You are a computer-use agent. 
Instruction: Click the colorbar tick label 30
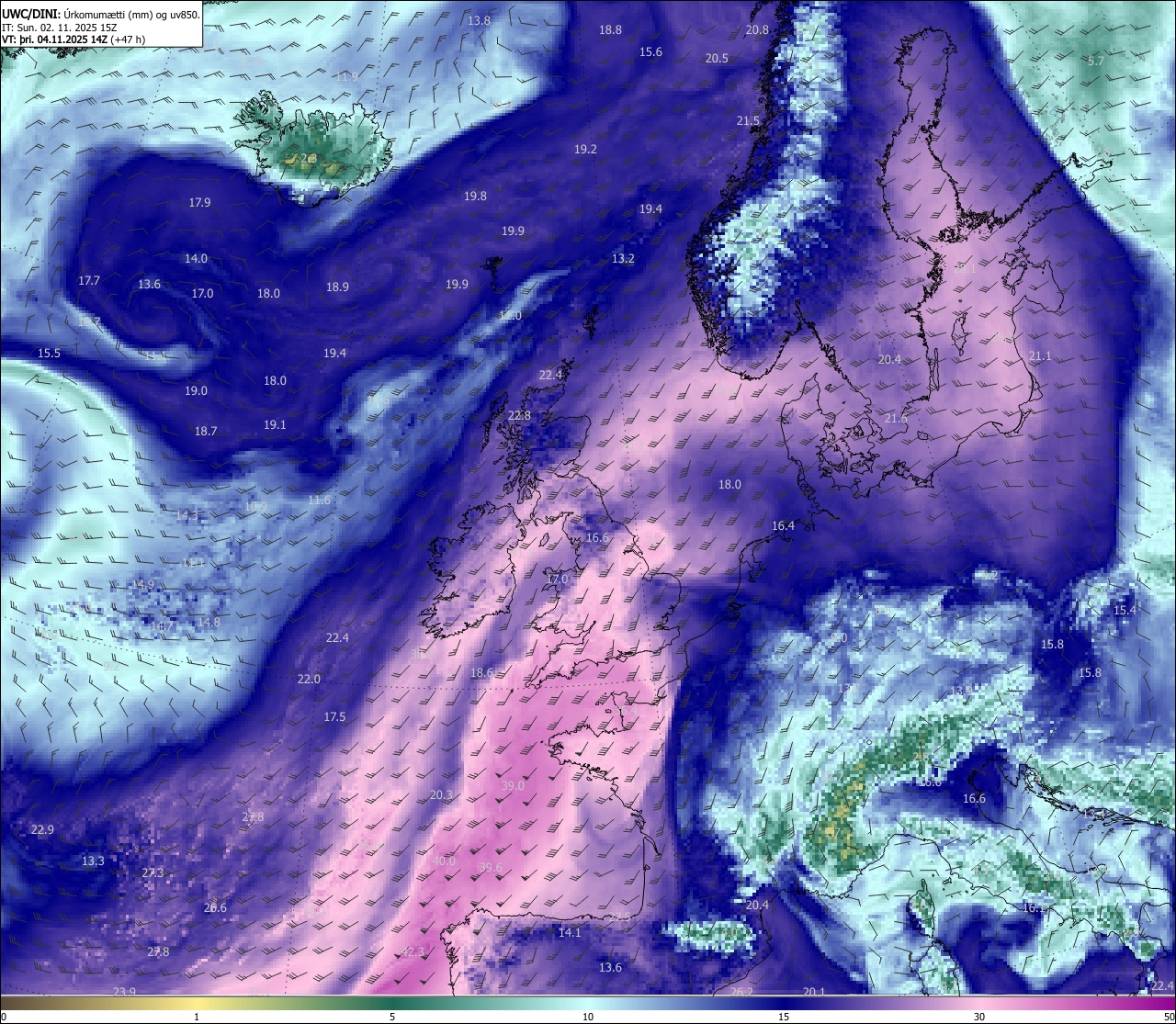click(979, 1017)
